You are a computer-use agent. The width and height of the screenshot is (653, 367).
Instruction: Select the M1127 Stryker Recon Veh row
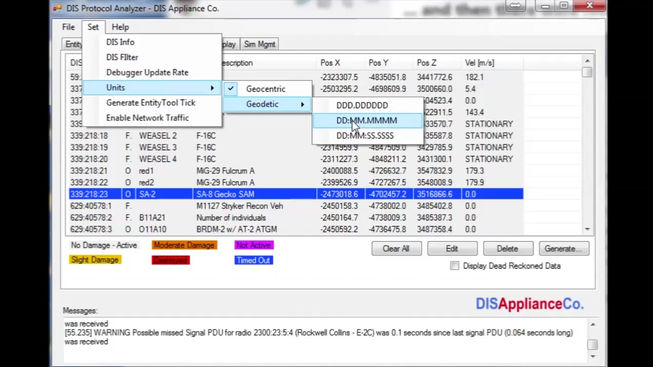pyautogui.click(x=296, y=206)
